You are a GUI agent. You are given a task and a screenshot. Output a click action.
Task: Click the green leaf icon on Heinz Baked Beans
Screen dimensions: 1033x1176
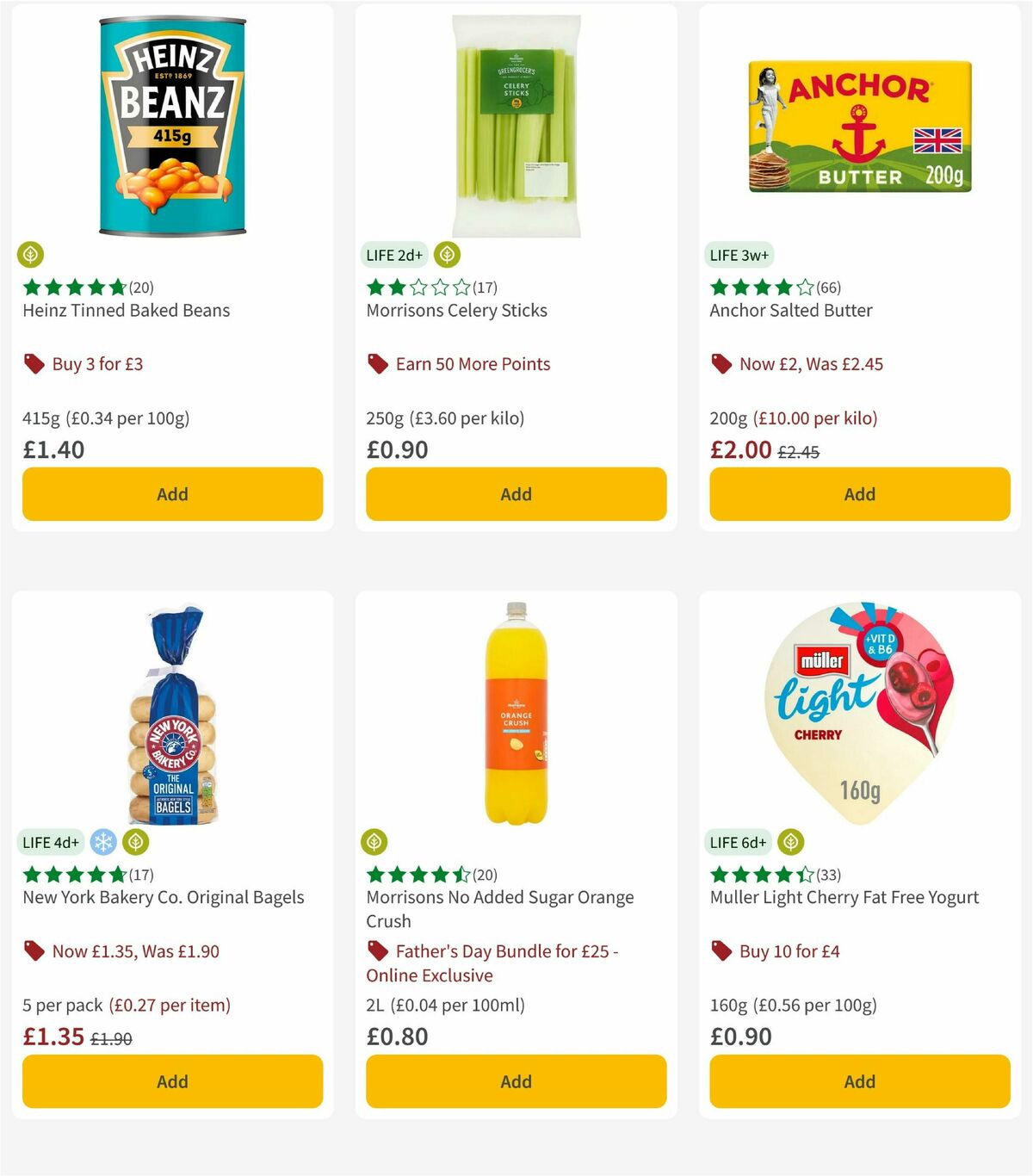tap(32, 255)
